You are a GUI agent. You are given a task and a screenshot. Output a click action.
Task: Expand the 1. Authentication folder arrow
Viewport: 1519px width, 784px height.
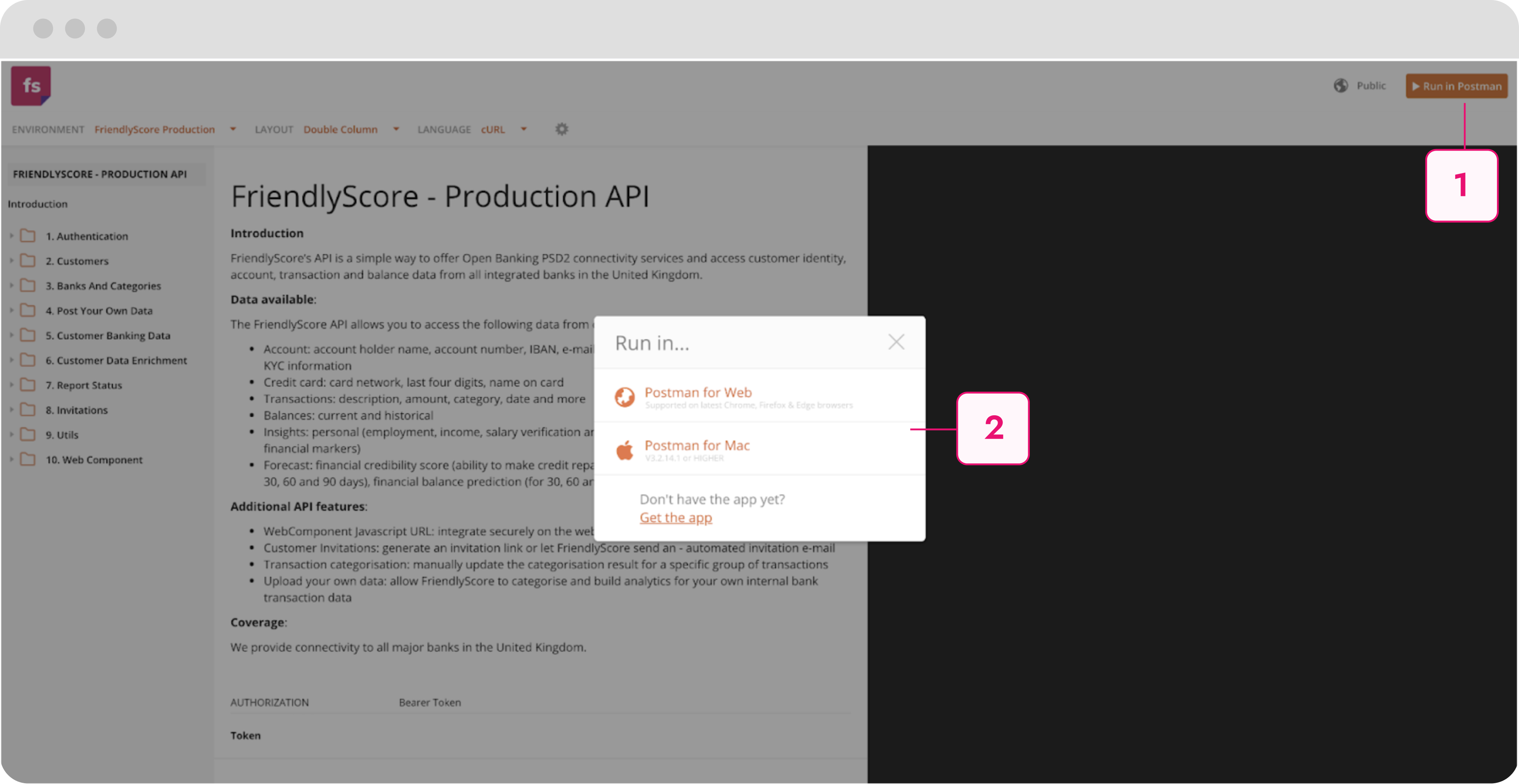(x=11, y=236)
